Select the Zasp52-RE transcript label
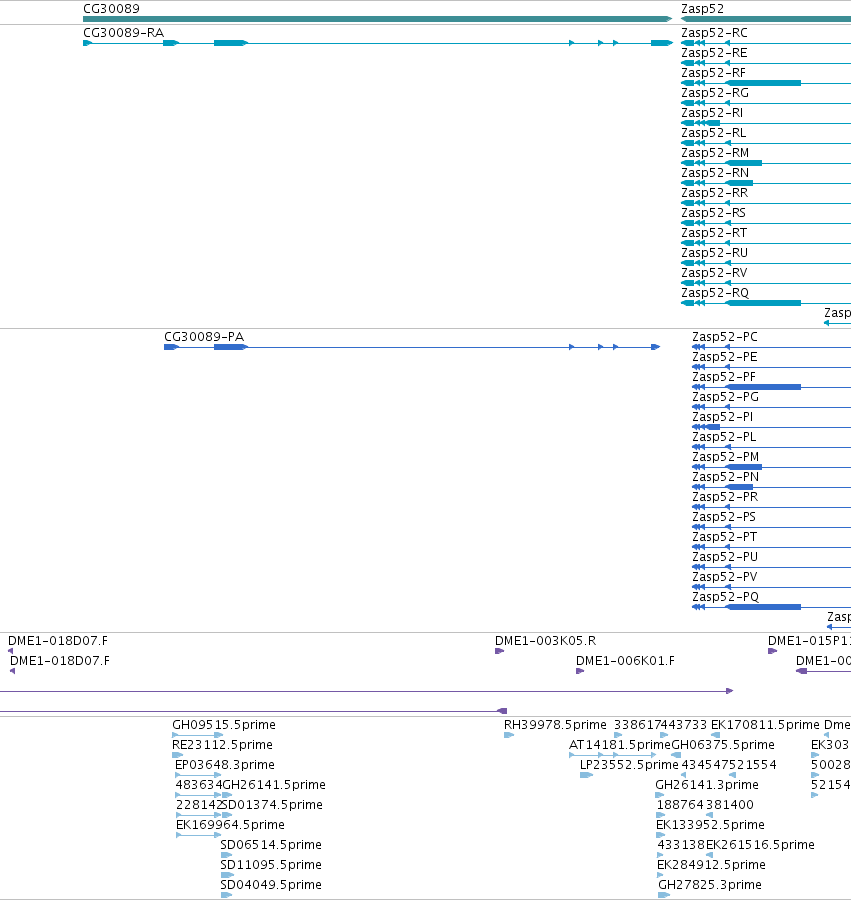 coord(714,53)
